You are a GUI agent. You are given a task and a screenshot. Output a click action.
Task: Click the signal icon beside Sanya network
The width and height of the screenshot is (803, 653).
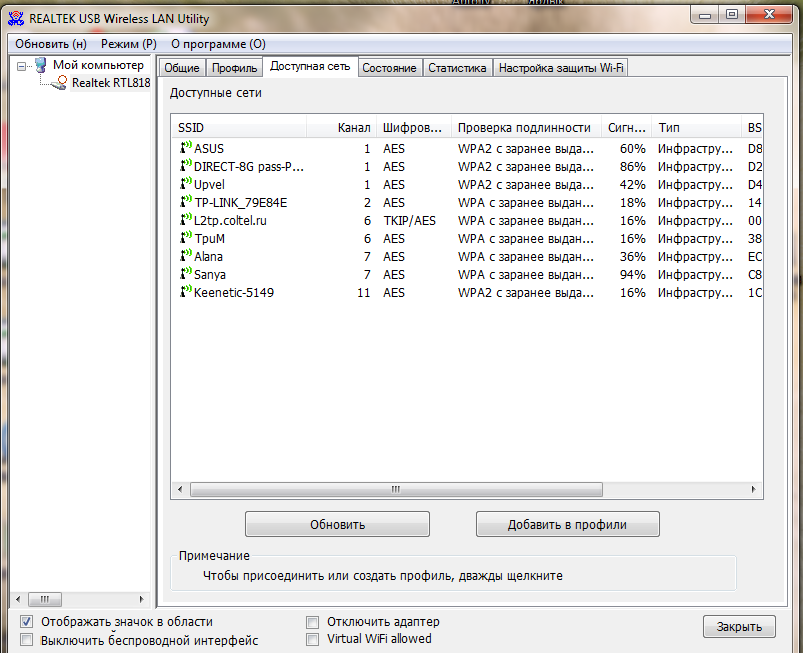[x=186, y=273]
